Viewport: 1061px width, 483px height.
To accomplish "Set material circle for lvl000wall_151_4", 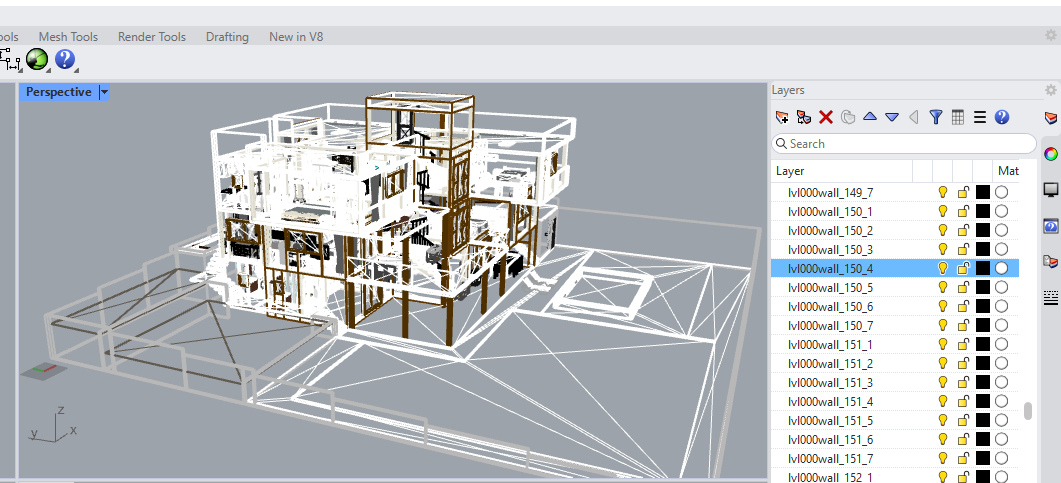I will [1001, 402].
